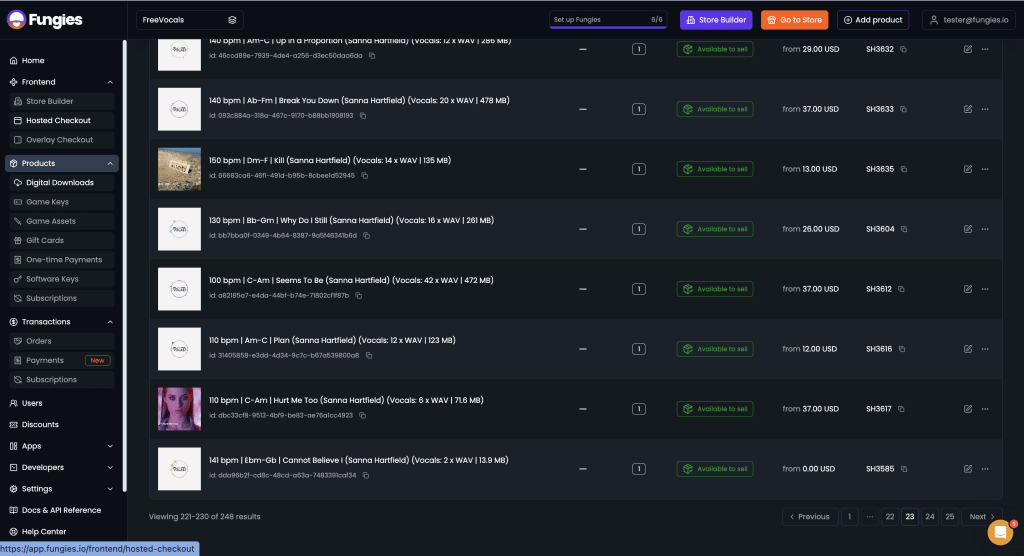
Task: Jump to page 22
Action: [889, 517]
